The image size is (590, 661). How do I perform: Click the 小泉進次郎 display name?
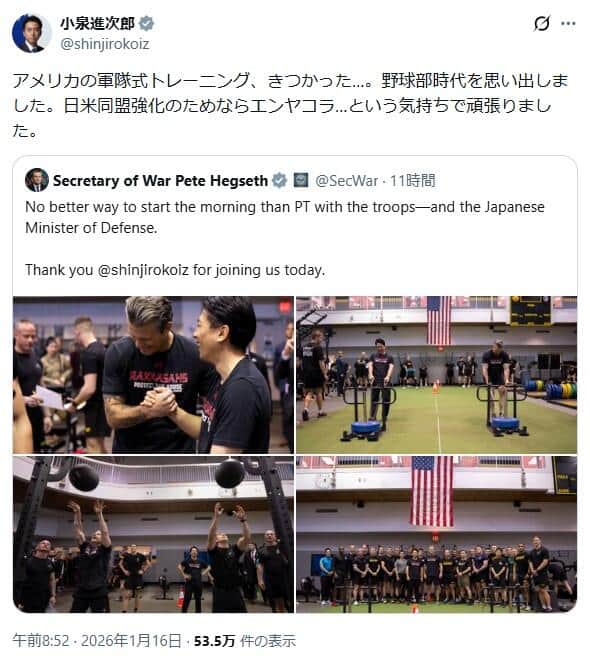(x=97, y=24)
